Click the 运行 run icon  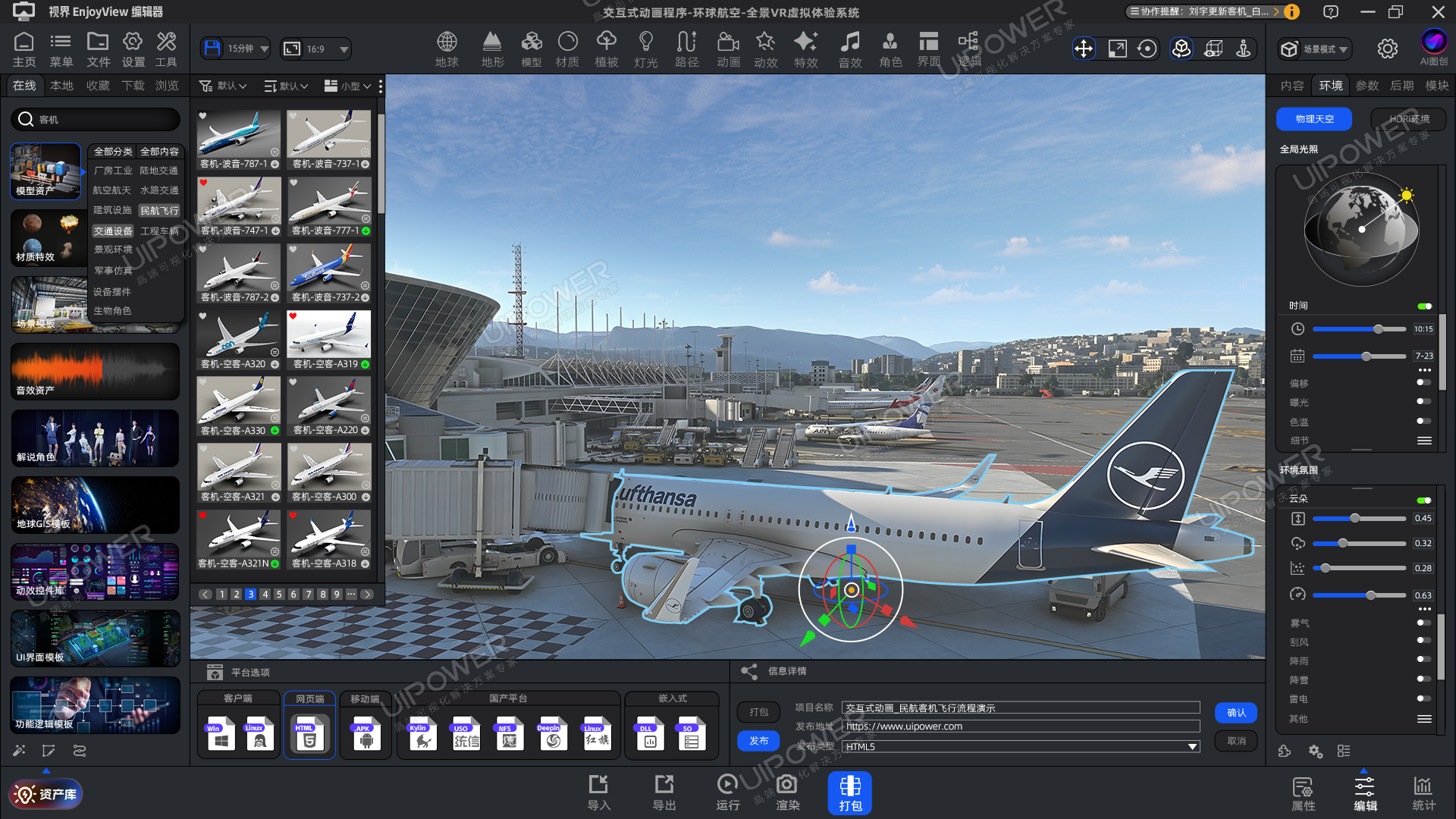pyautogui.click(x=727, y=792)
